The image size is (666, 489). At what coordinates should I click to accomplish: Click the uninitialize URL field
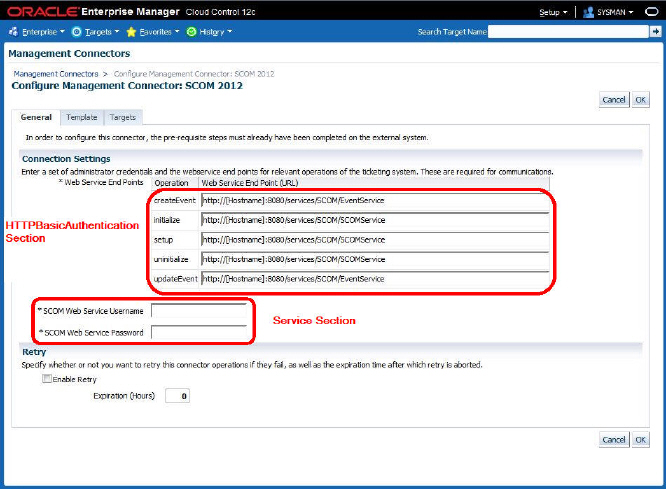click(375, 259)
